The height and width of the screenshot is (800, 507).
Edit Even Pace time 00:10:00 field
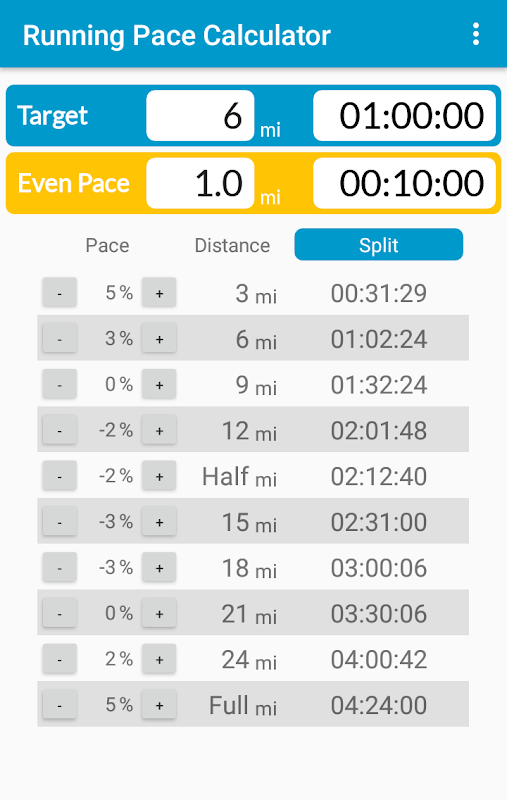[x=404, y=183]
